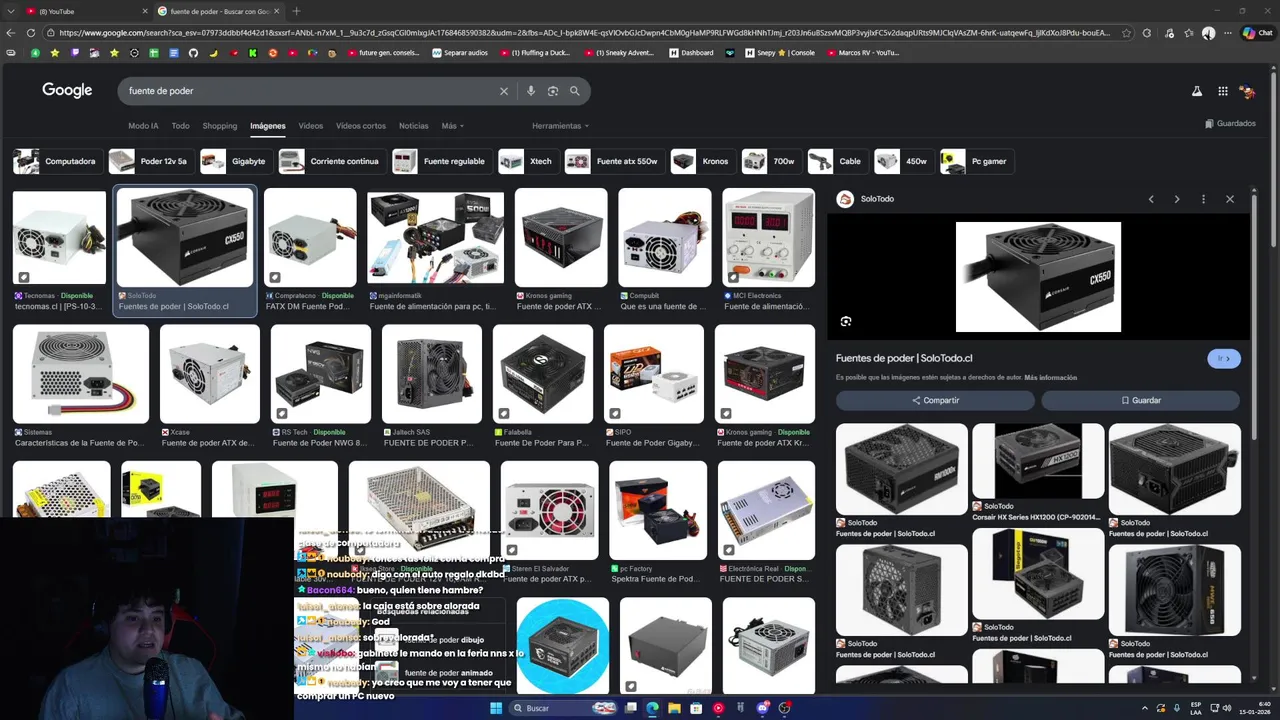This screenshot has height=720, width=1280.
Task: Click the Lens icon on the previewed image
Action: click(846, 321)
